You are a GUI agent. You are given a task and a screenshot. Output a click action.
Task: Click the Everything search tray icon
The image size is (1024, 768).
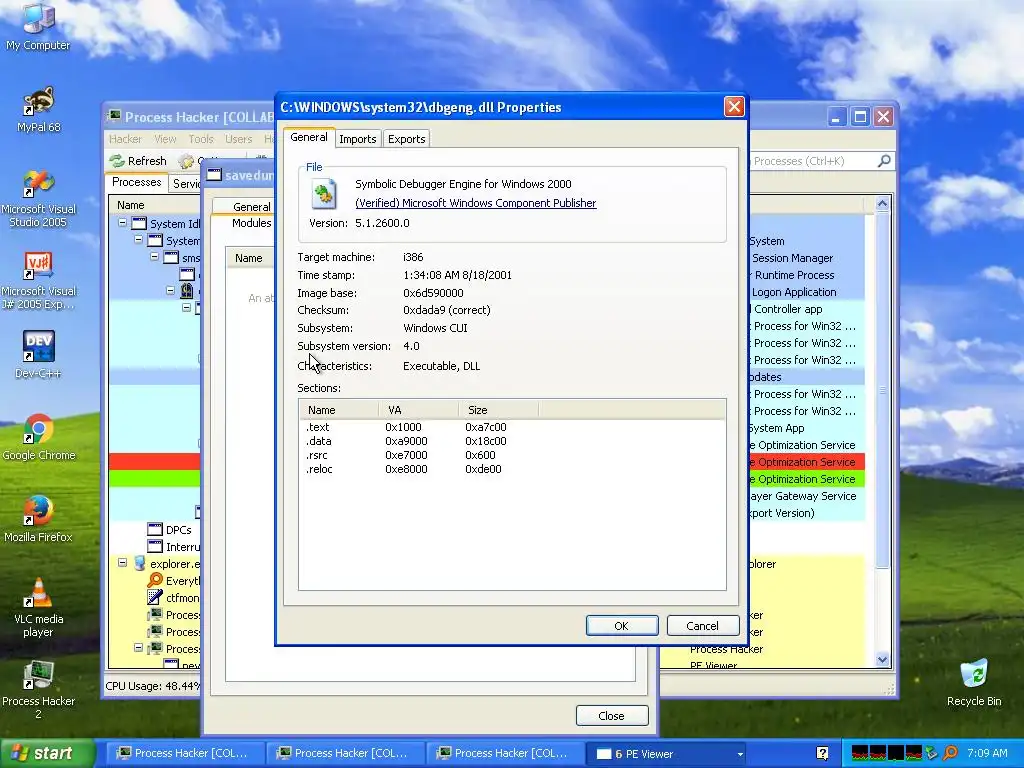pyautogui.click(x=950, y=753)
